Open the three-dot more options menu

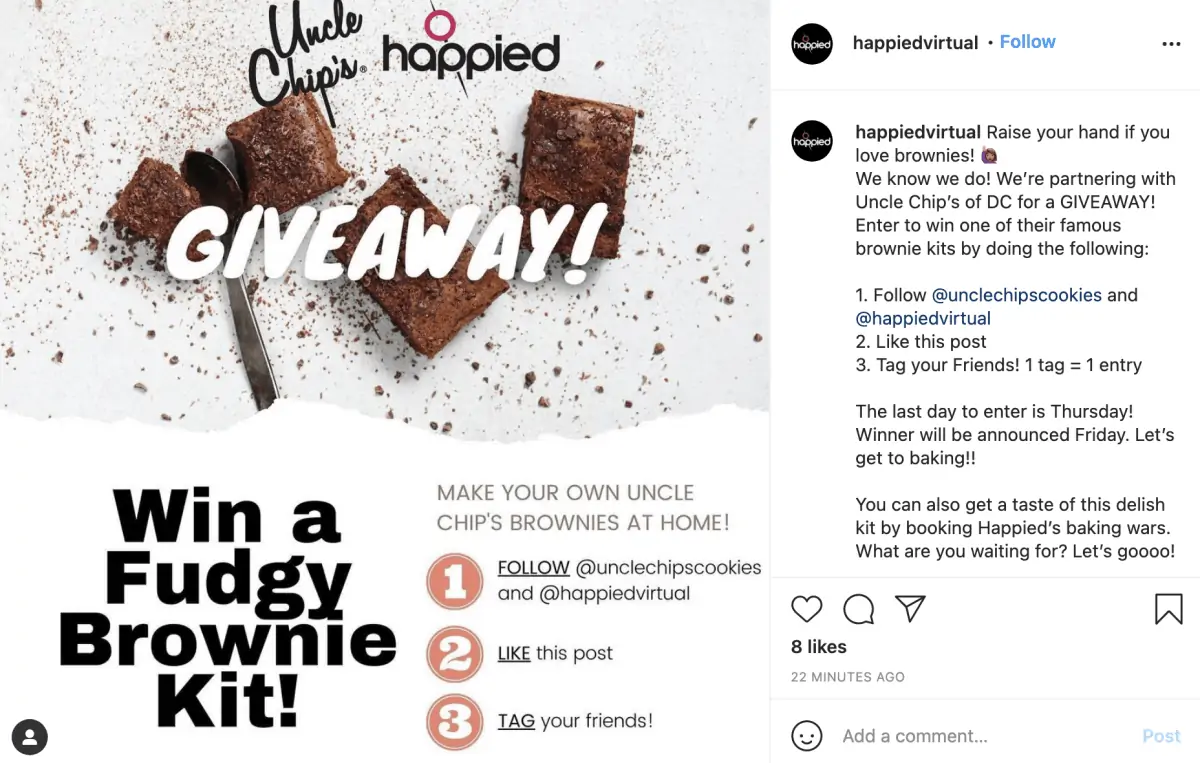click(x=1171, y=44)
